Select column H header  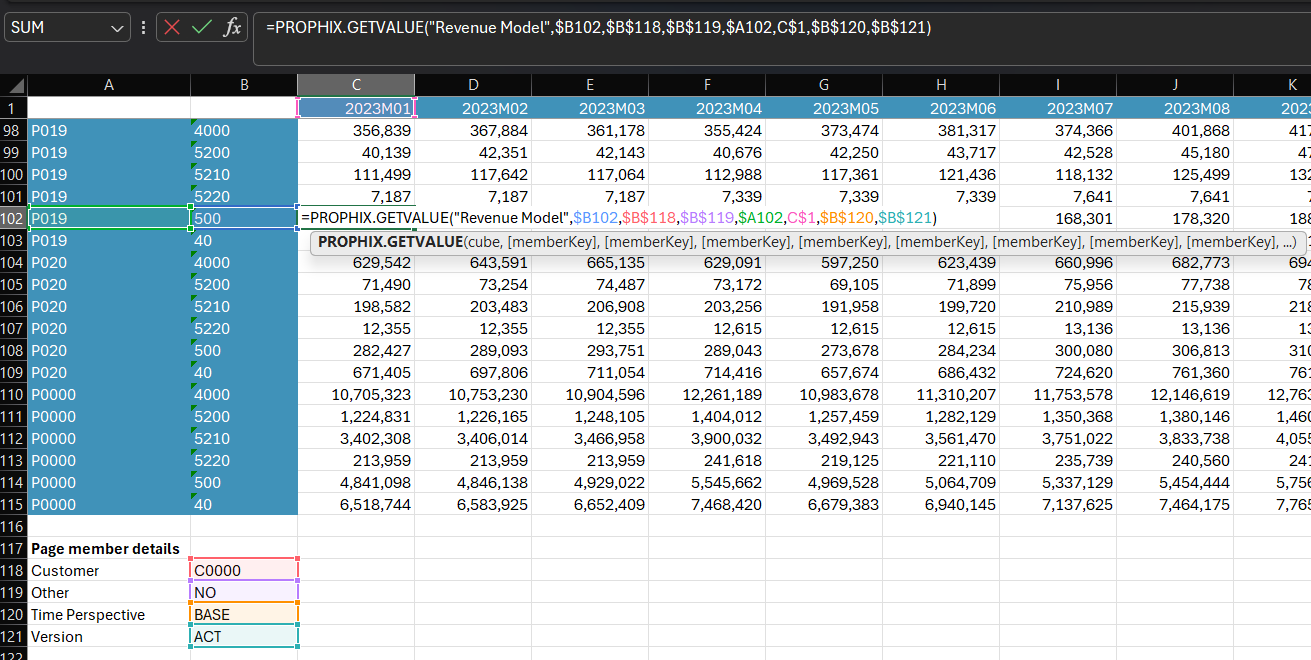point(941,86)
